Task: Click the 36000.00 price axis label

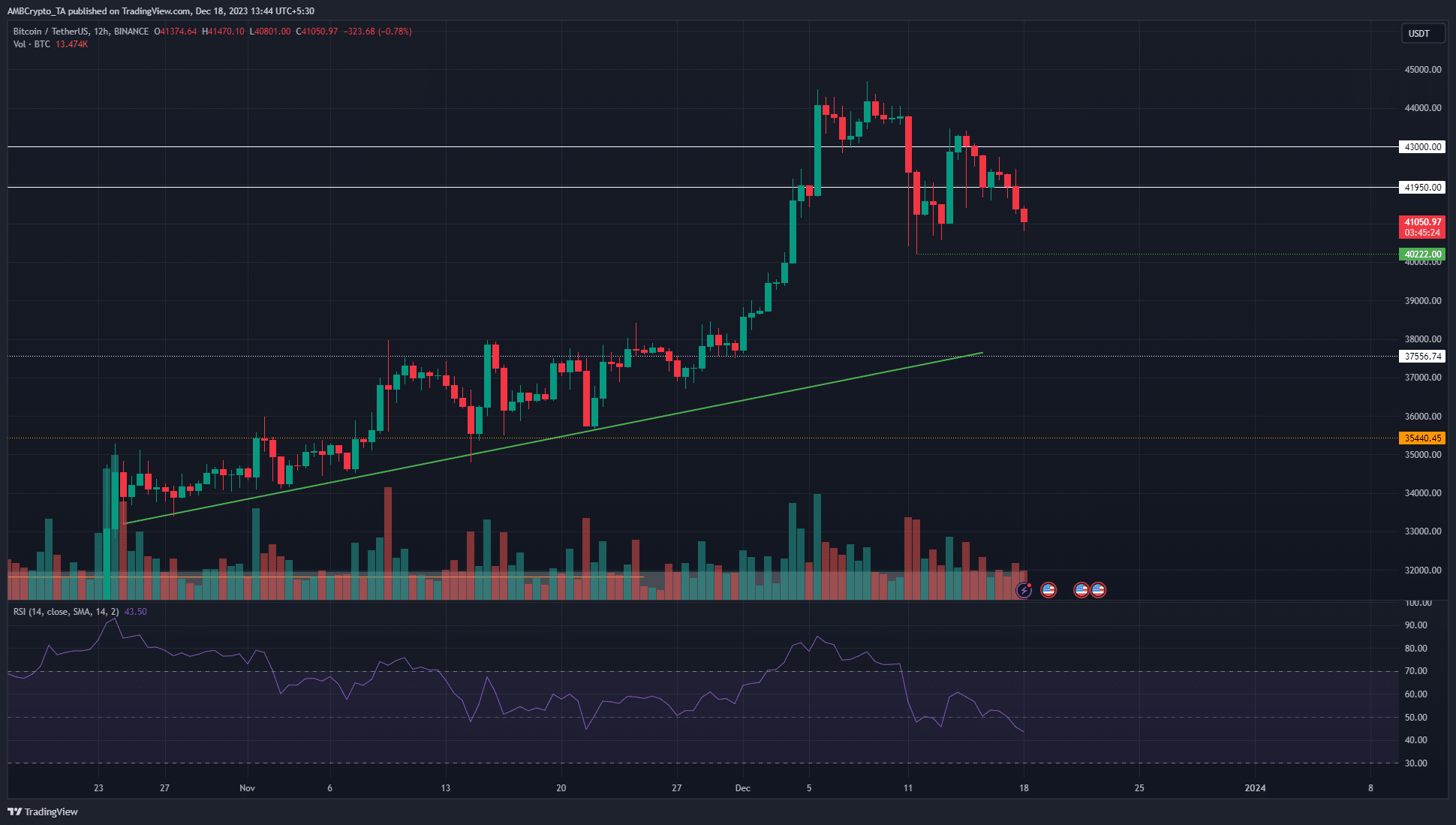Action: click(x=1423, y=417)
